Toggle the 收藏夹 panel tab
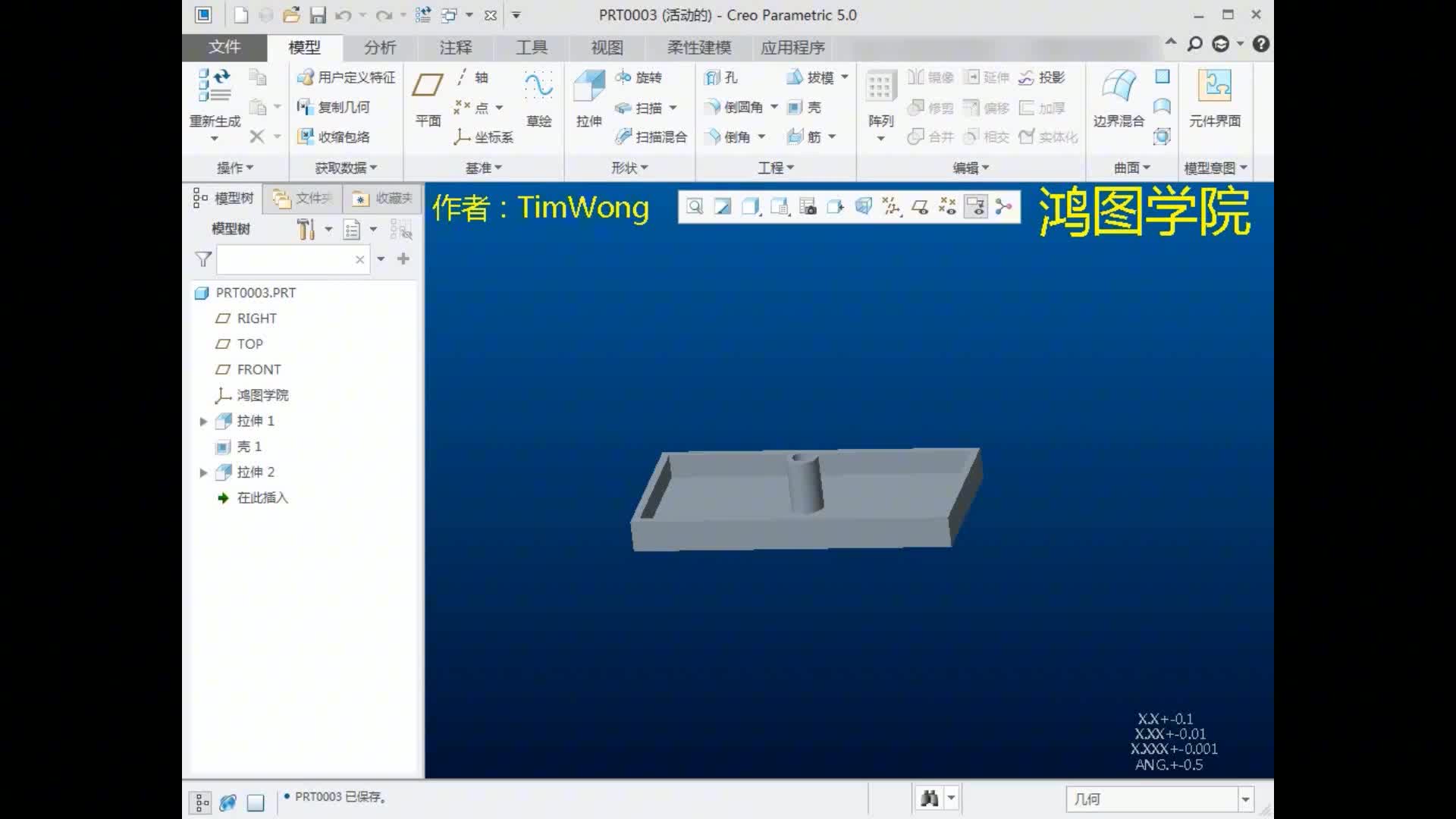This screenshot has height=819, width=1456. pos(383,198)
